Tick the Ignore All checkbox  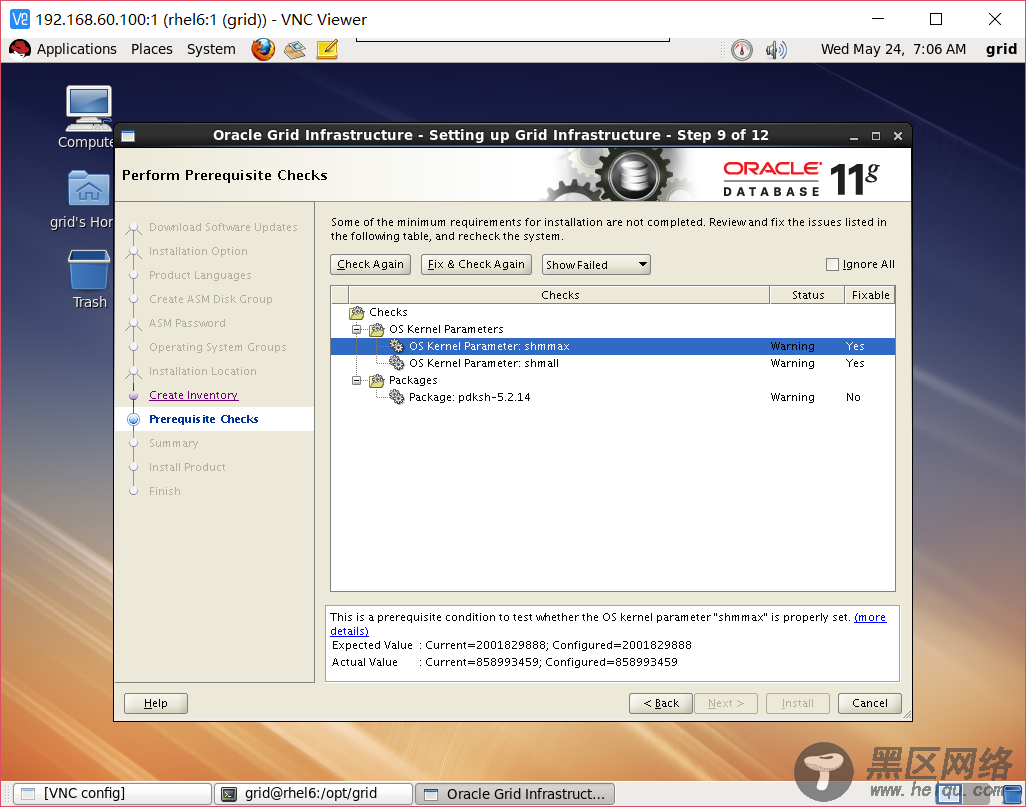click(x=832, y=264)
